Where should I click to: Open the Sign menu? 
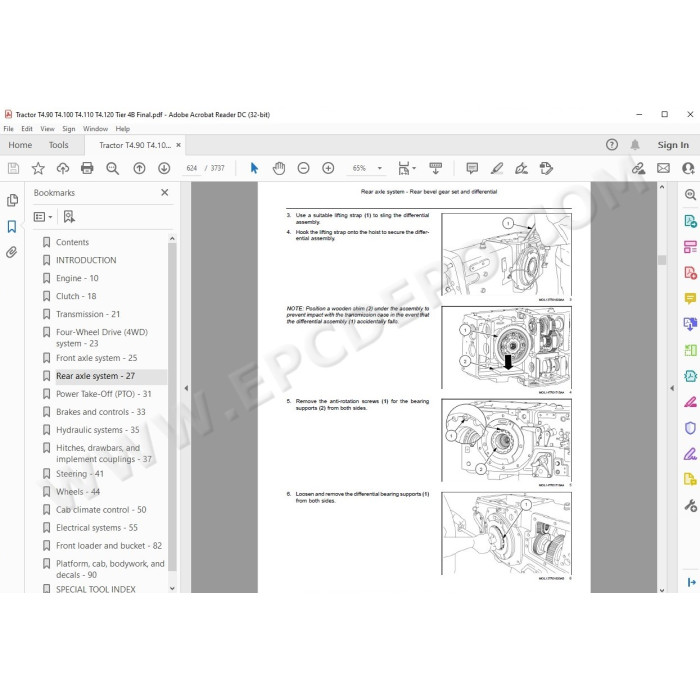[69, 129]
